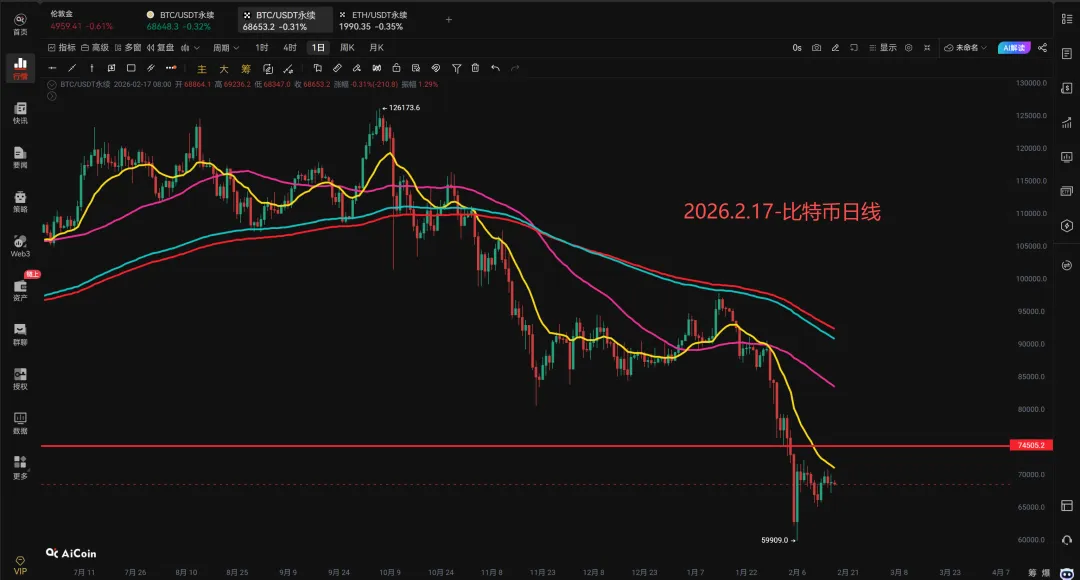The height and width of the screenshot is (580, 1080).
Task: Open the 群聊 group chat sidebar icon
Action: click(20, 334)
